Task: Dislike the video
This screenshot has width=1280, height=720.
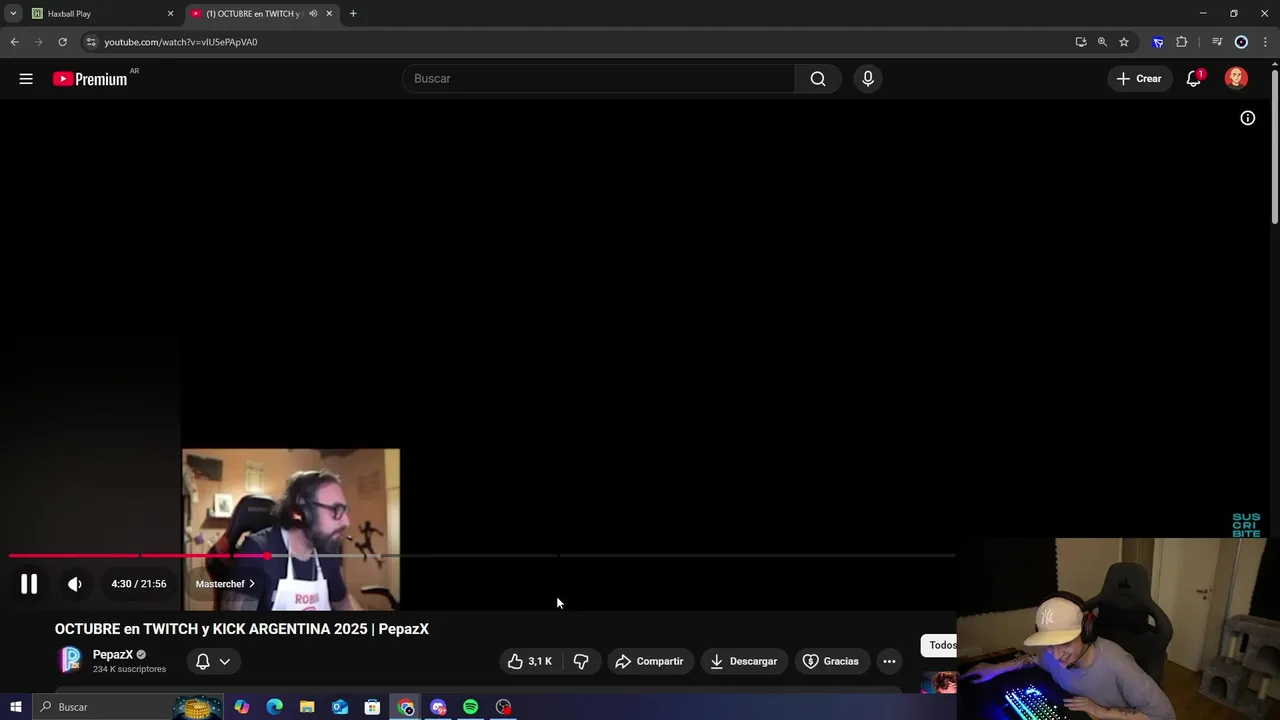Action: click(x=581, y=661)
